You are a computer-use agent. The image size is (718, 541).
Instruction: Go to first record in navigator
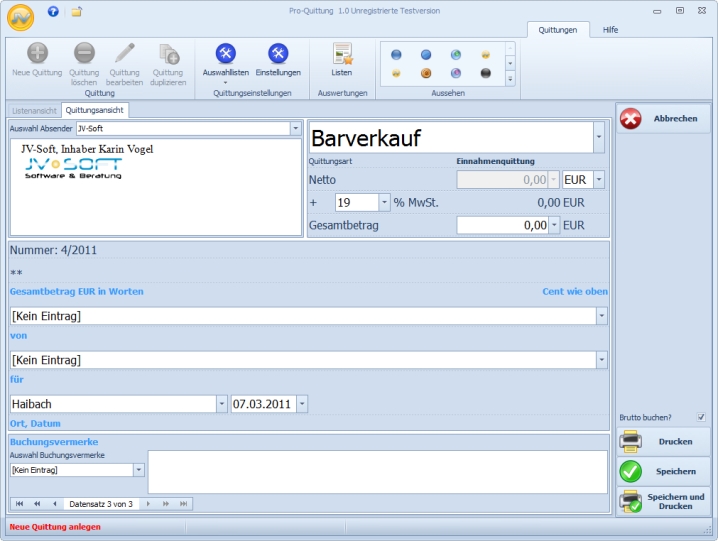tap(19, 504)
